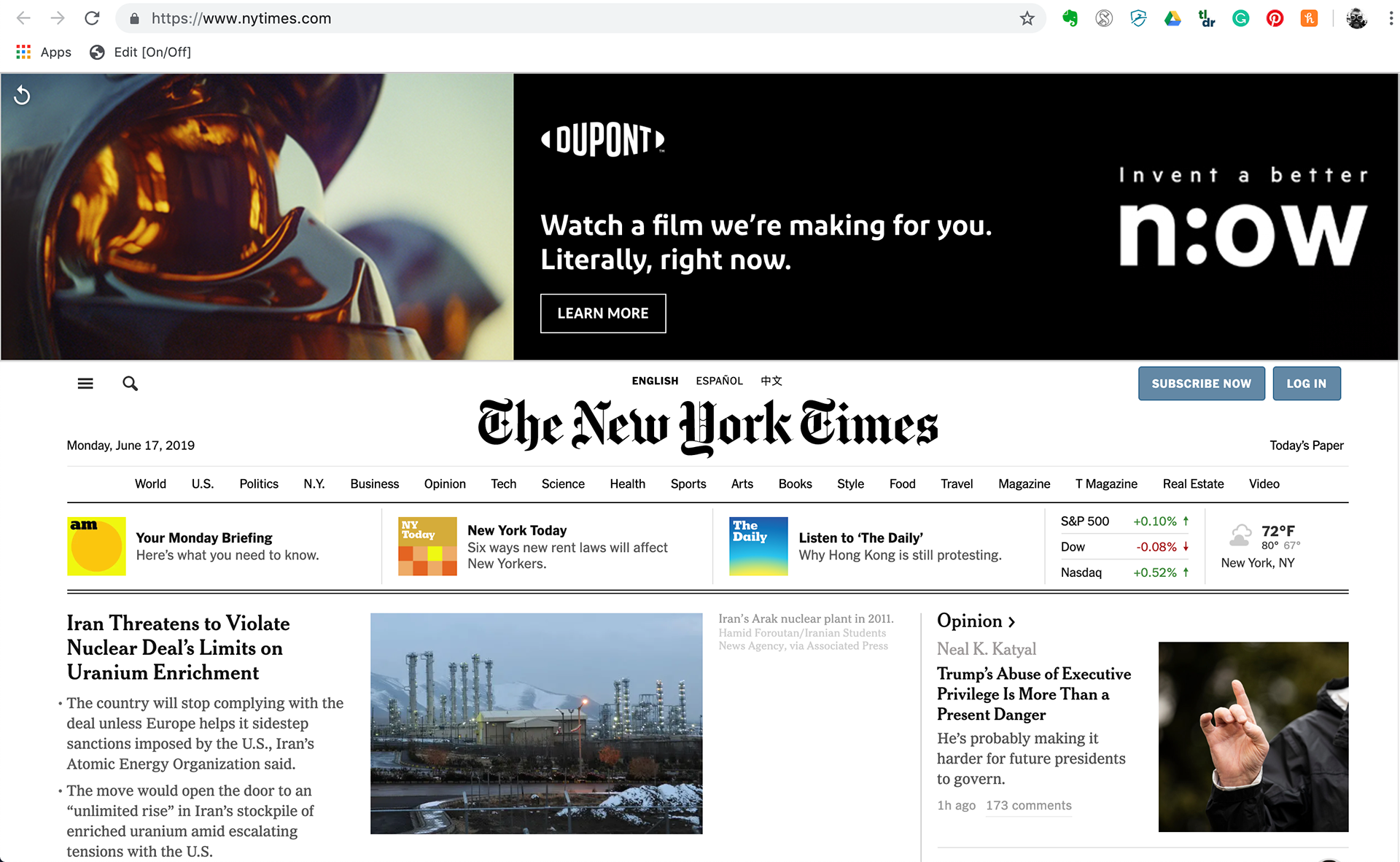Open the Iran Threatens to Violate headline
The width and height of the screenshot is (1400, 862).
point(178,648)
